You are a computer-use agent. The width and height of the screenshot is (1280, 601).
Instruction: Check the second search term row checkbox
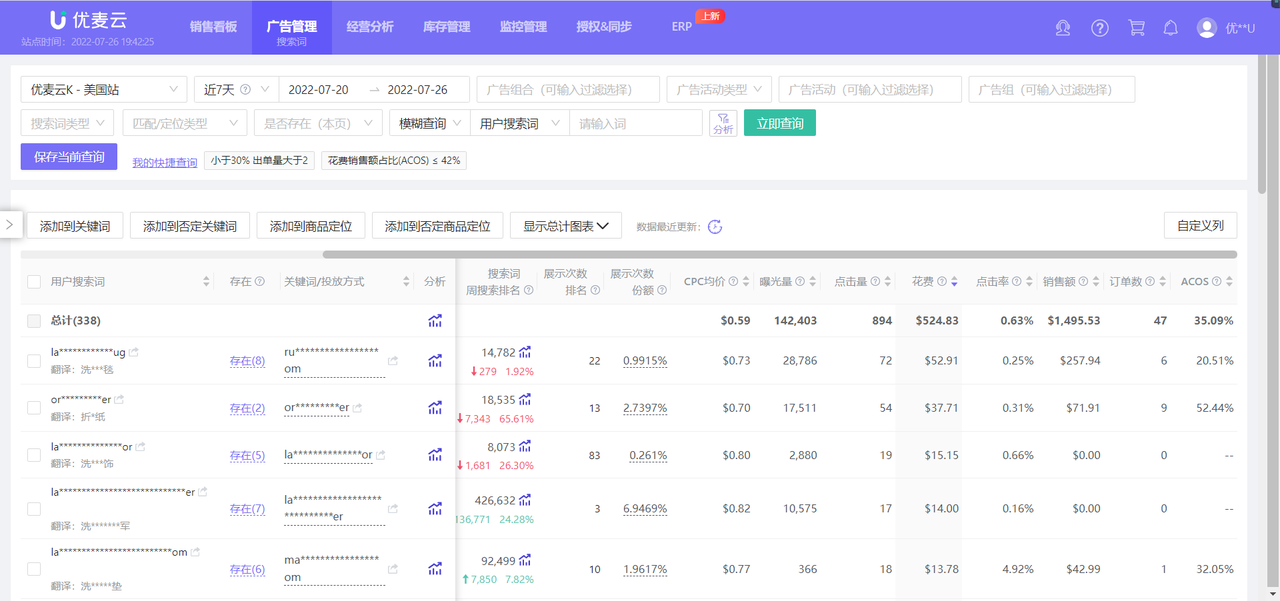coord(33,407)
